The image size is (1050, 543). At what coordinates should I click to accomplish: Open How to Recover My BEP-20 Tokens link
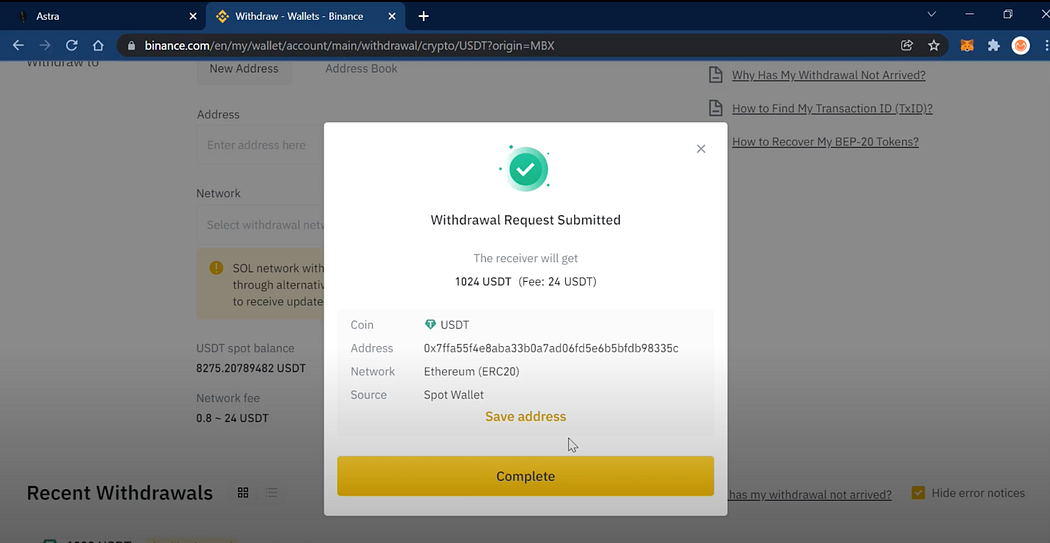pos(825,142)
